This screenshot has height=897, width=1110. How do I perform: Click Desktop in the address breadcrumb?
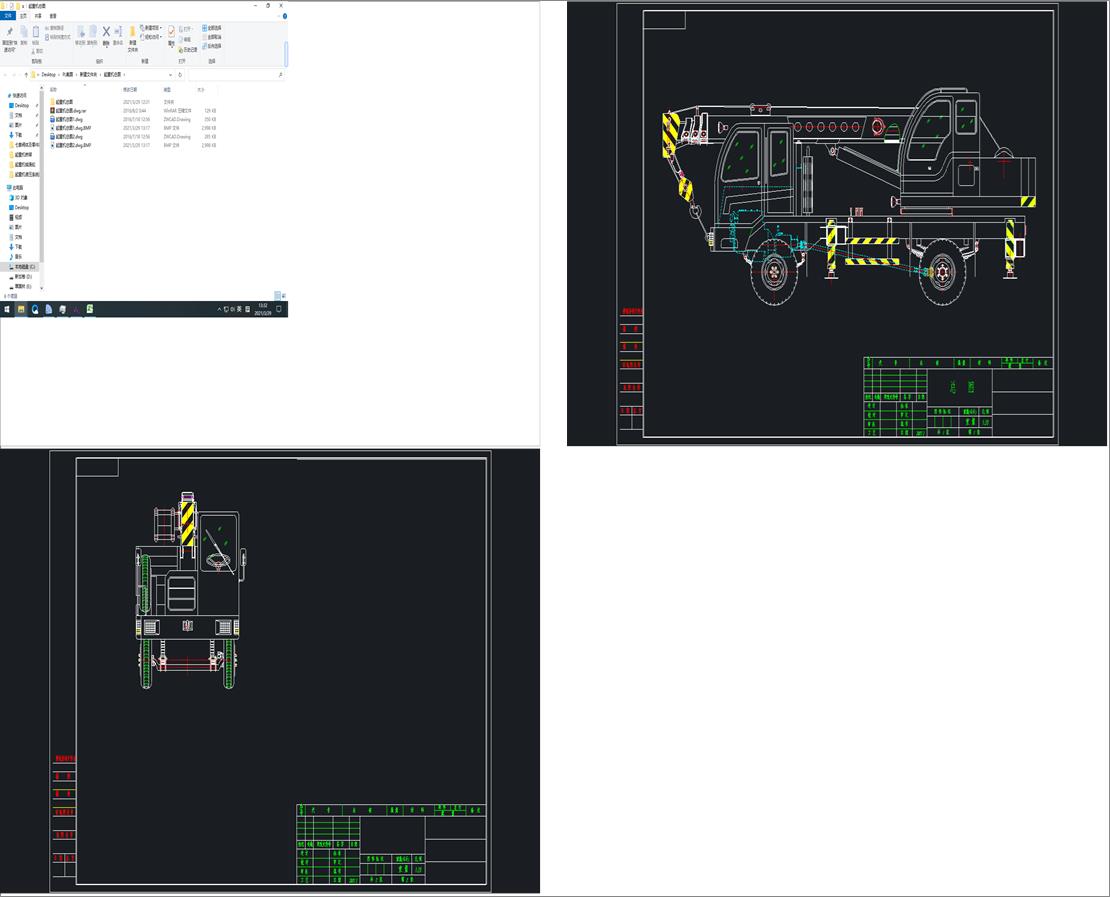pos(49,75)
